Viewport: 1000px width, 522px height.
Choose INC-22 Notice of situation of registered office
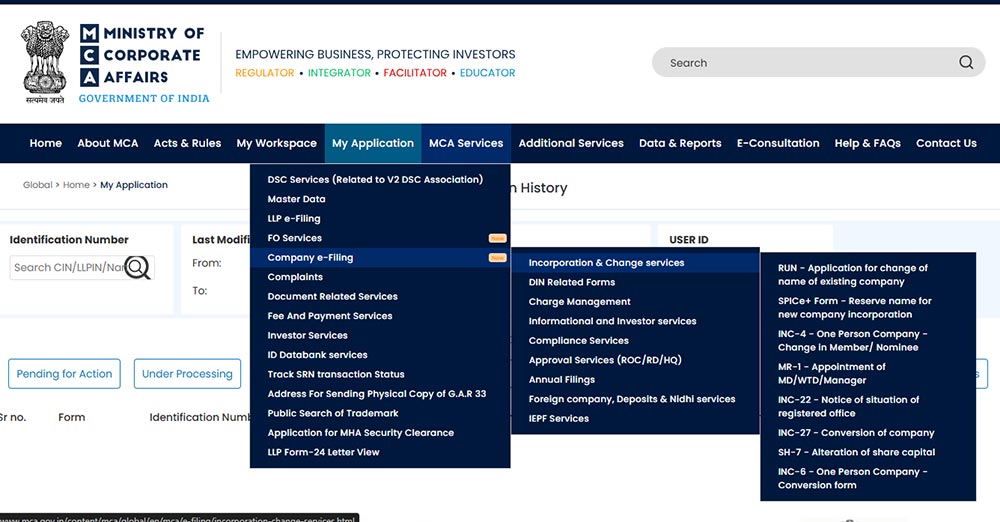848,406
